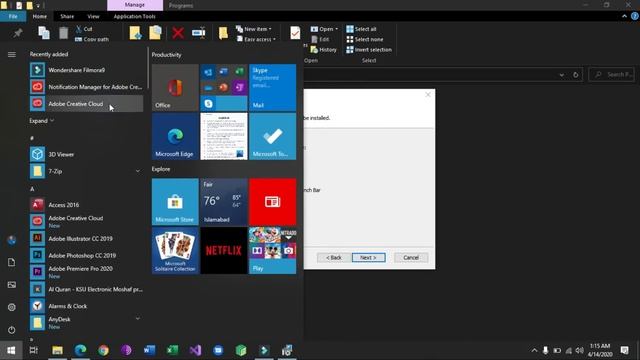Image resolution: width=640 pixels, height=360 pixels.
Task: Open File Explorer from the taskbar
Action: (x=57, y=350)
